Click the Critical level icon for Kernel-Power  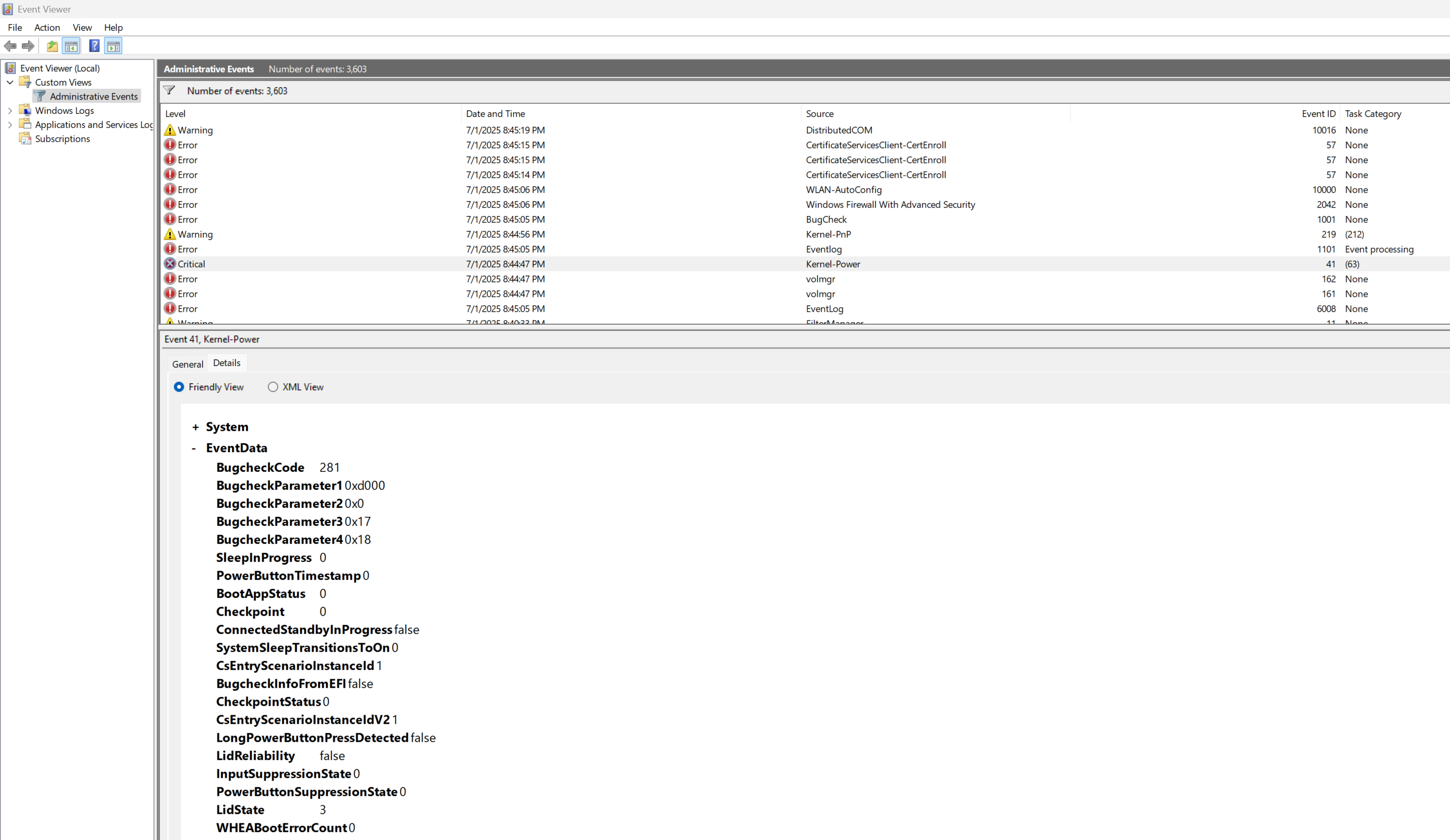coord(170,264)
